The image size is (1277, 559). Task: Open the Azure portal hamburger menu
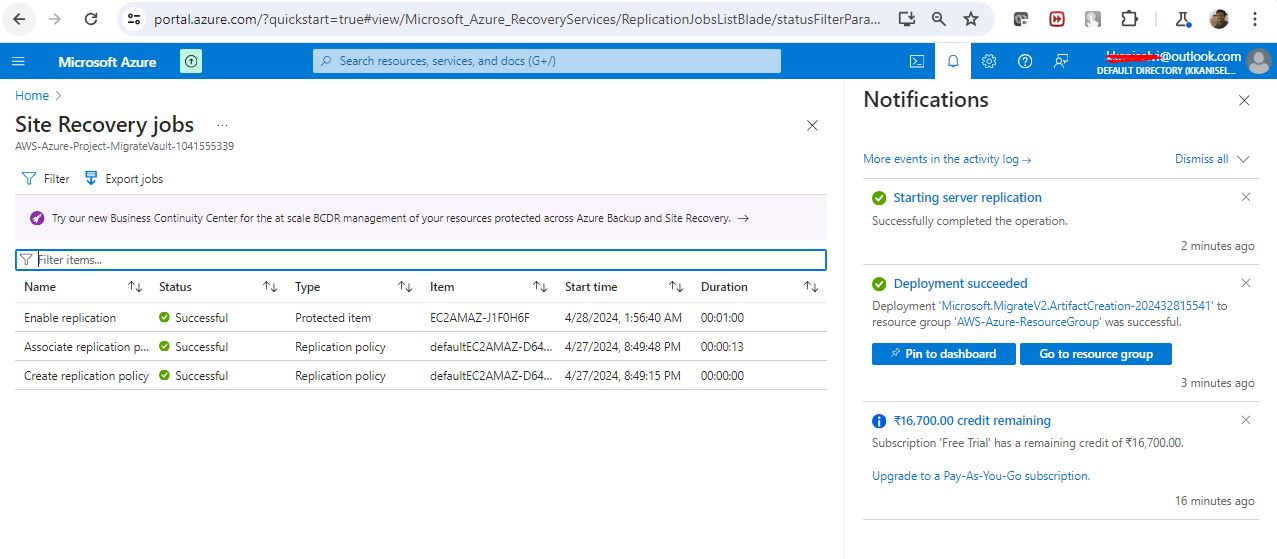click(x=18, y=61)
